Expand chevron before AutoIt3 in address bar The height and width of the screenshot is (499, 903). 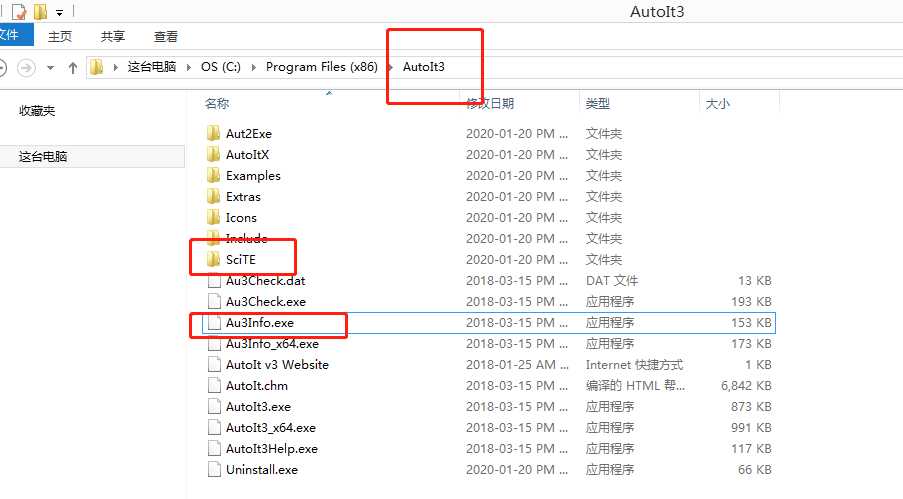[390, 67]
